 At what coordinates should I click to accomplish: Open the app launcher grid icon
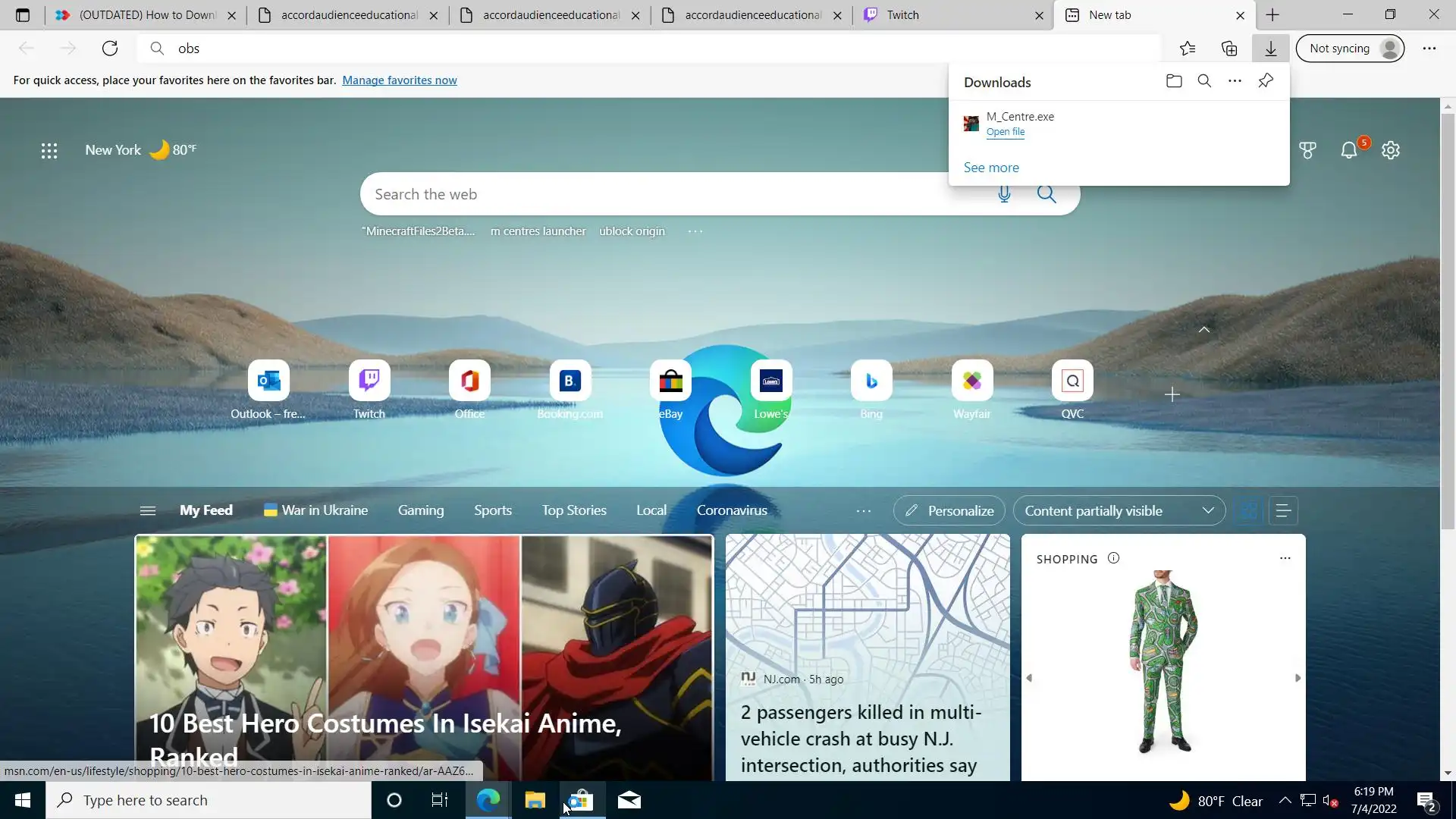coord(49,150)
